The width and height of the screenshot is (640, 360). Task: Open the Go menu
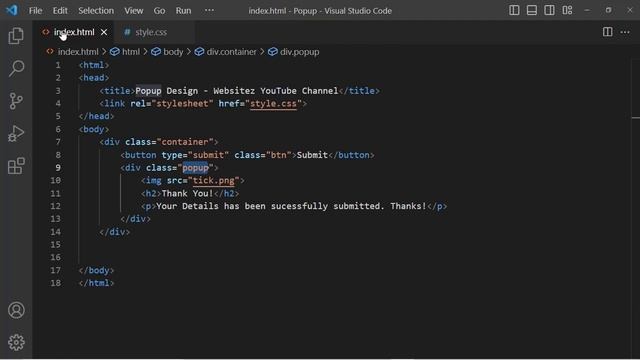(159, 11)
